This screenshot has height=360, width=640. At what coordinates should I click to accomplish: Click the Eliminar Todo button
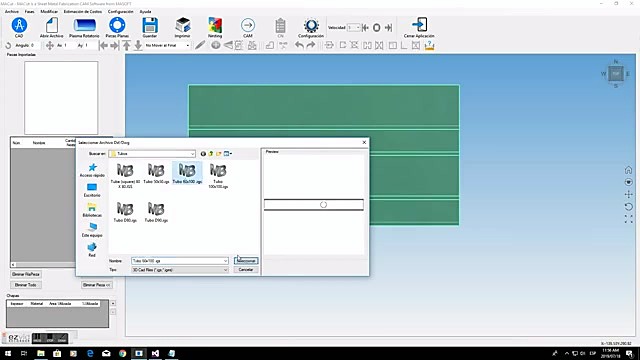coord(25,285)
